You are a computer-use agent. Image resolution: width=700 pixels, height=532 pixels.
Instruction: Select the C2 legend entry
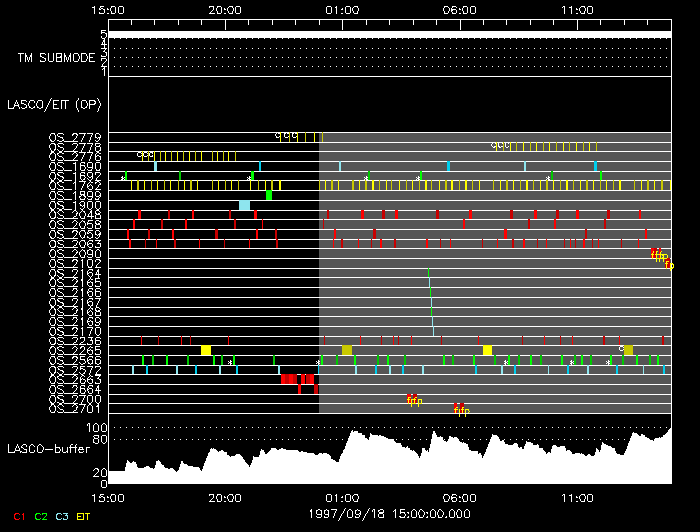[41, 516]
